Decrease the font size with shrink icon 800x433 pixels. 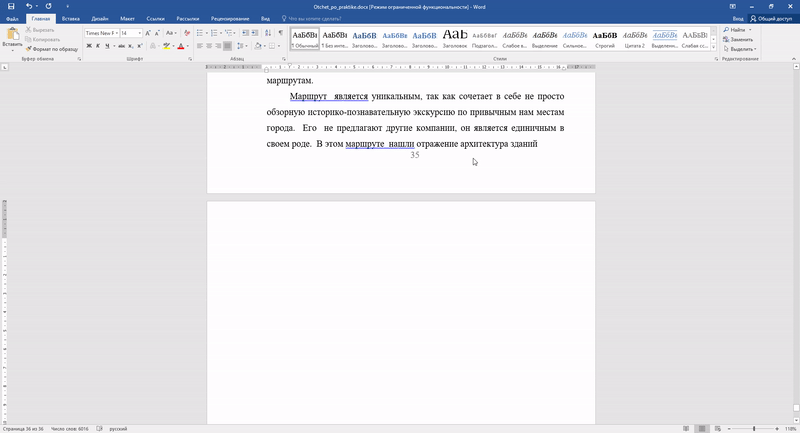[x=157, y=33]
